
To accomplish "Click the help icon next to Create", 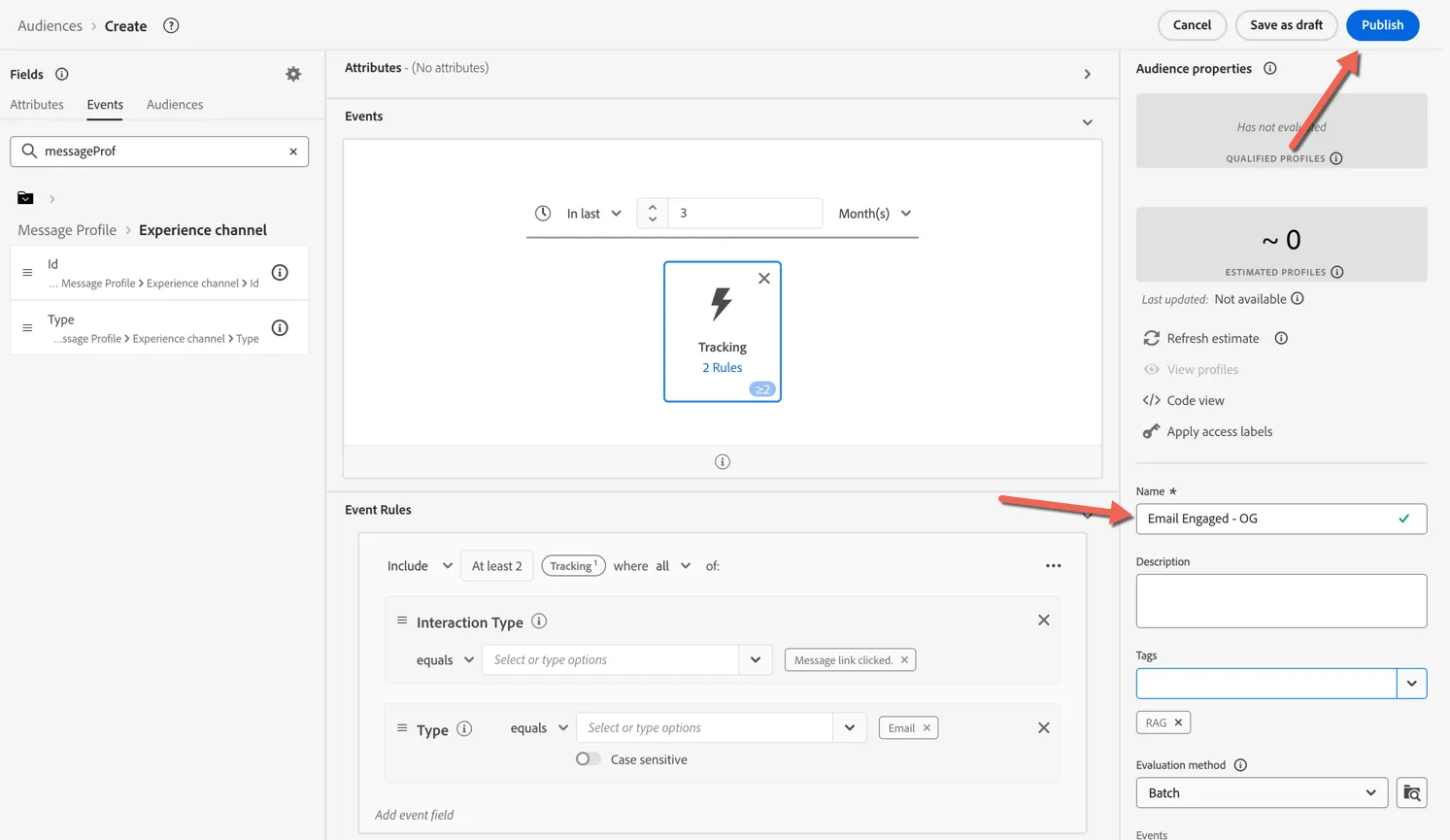I will 171,26.
